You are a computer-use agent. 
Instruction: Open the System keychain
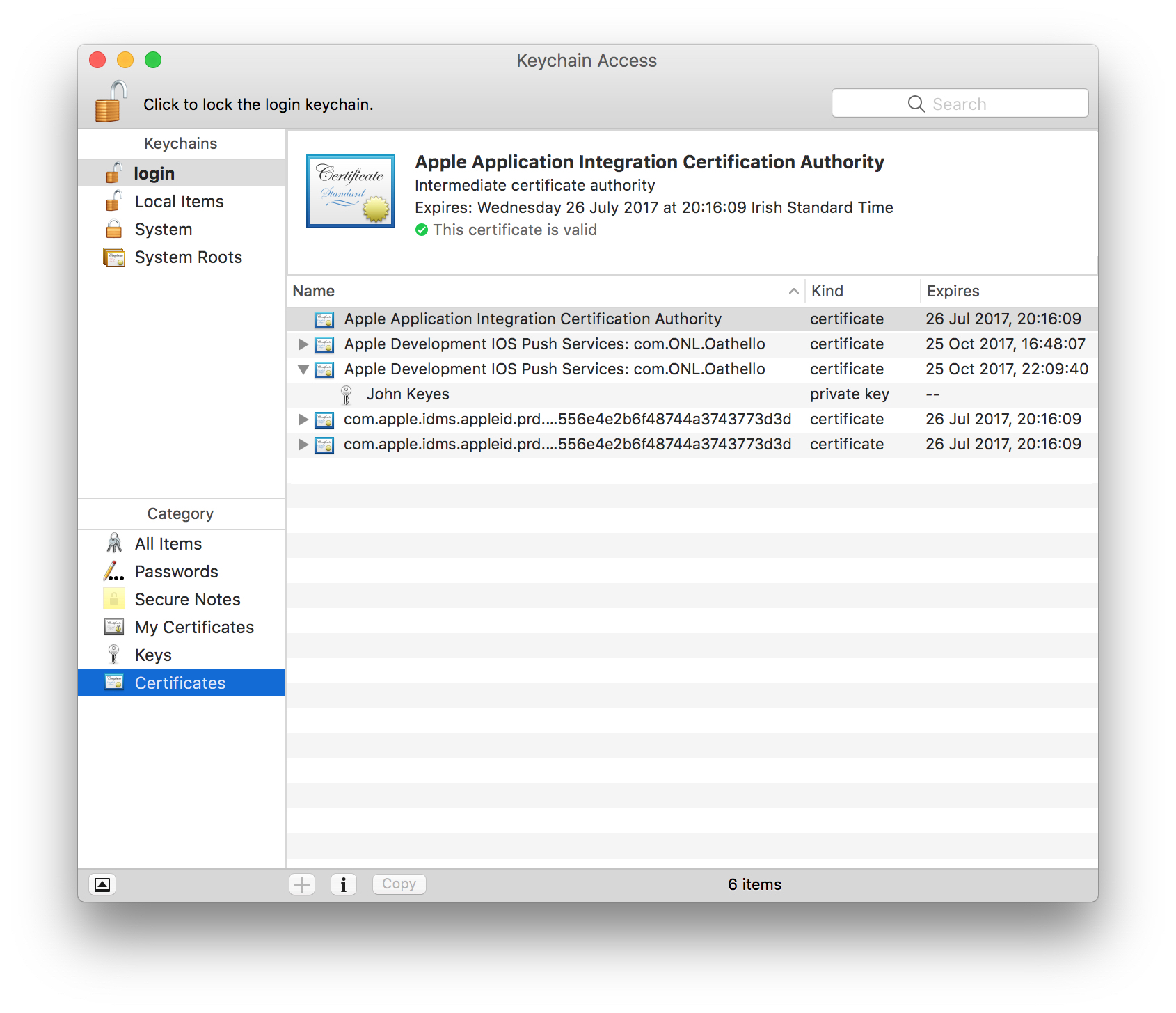click(x=163, y=230)
